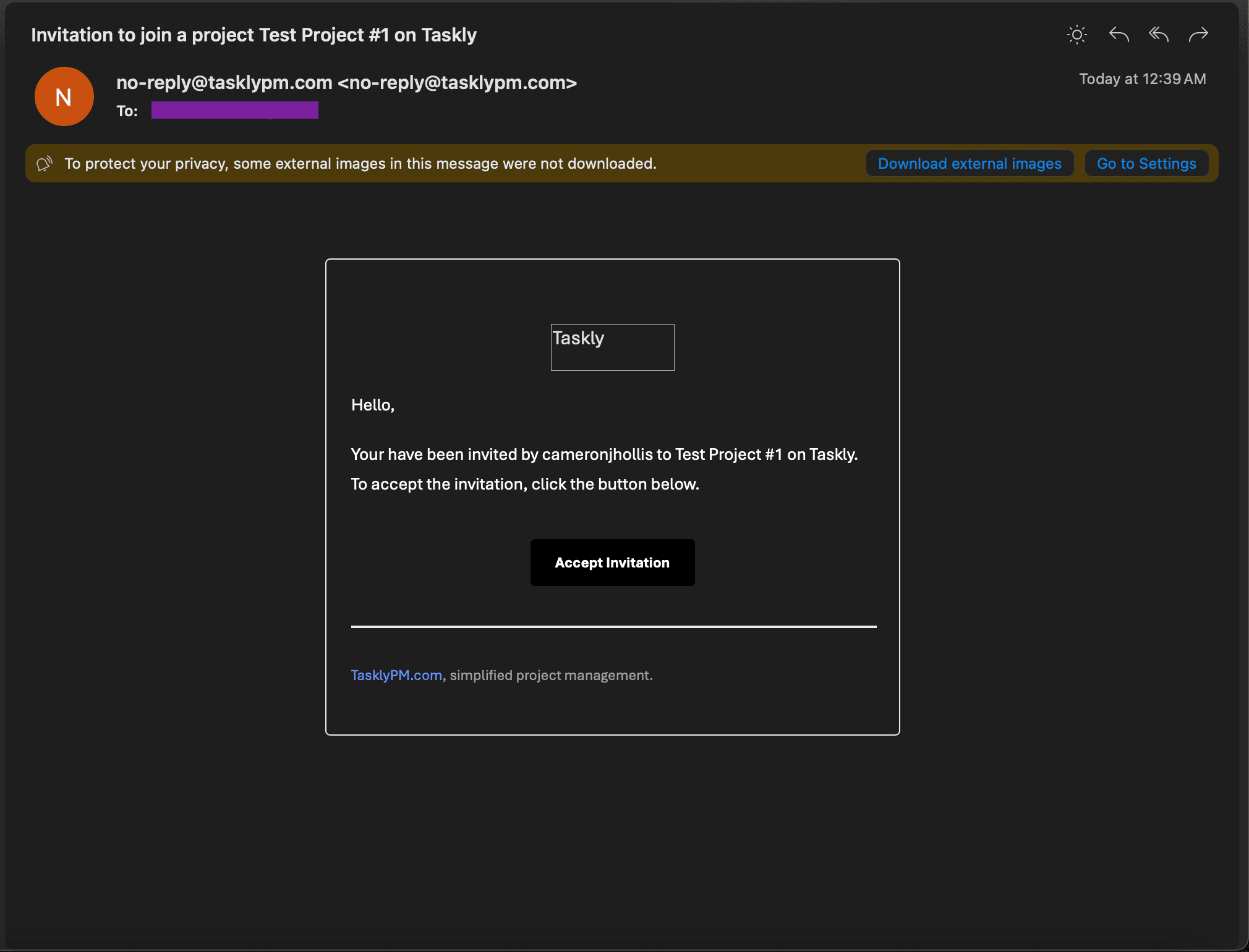Click the brightness/theme toggle icon
Viewport: 1249px width, 952px height.
coord(1078,34)
